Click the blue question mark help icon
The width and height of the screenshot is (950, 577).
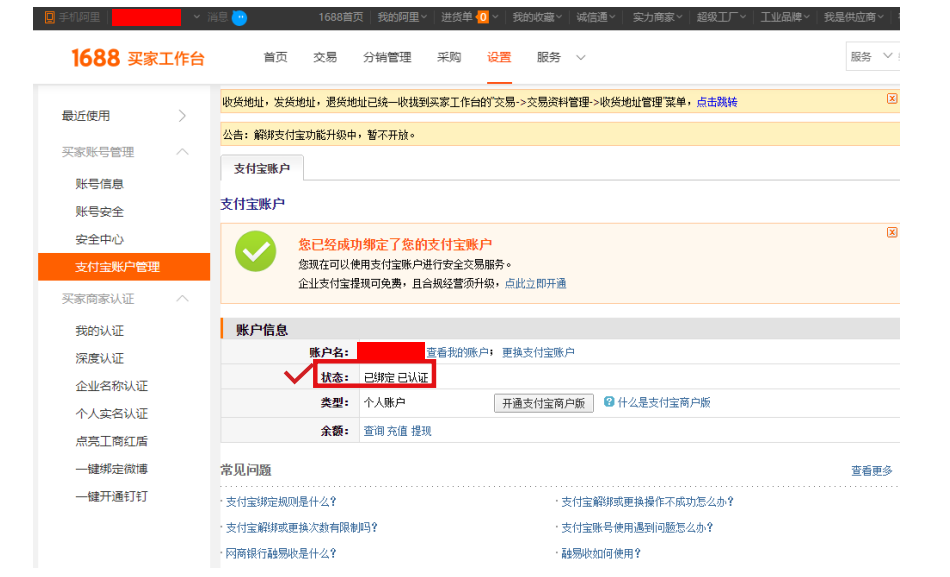click(609, 402)
